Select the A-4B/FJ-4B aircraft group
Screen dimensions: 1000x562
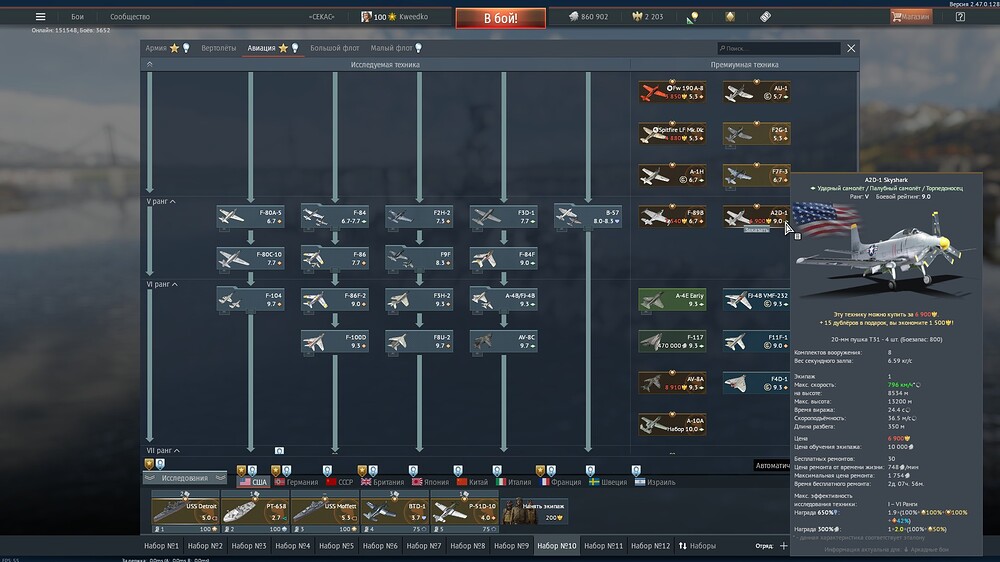(503, 300)
